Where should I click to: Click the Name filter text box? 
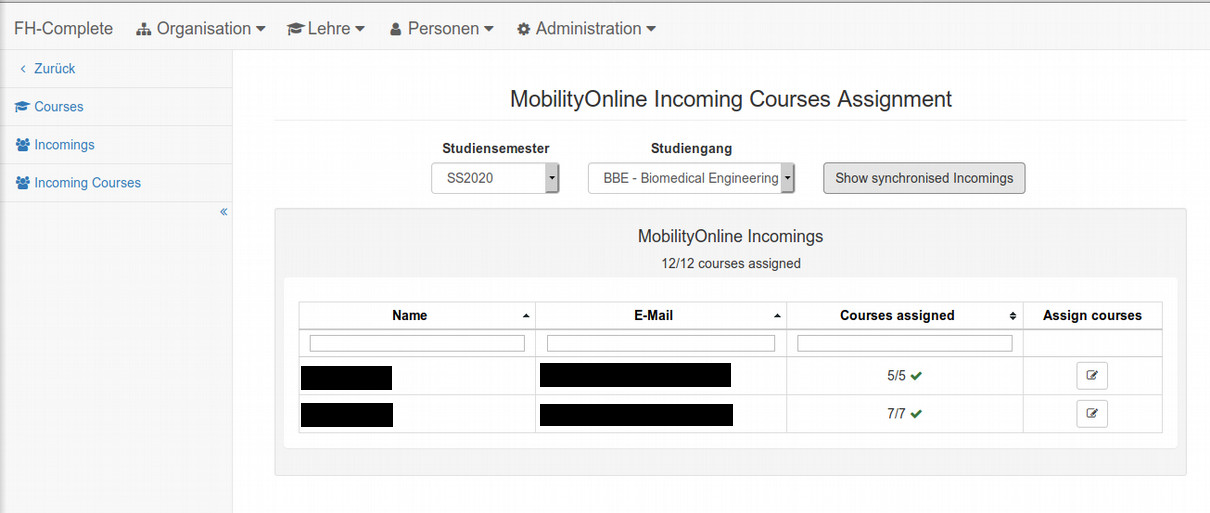417,343
